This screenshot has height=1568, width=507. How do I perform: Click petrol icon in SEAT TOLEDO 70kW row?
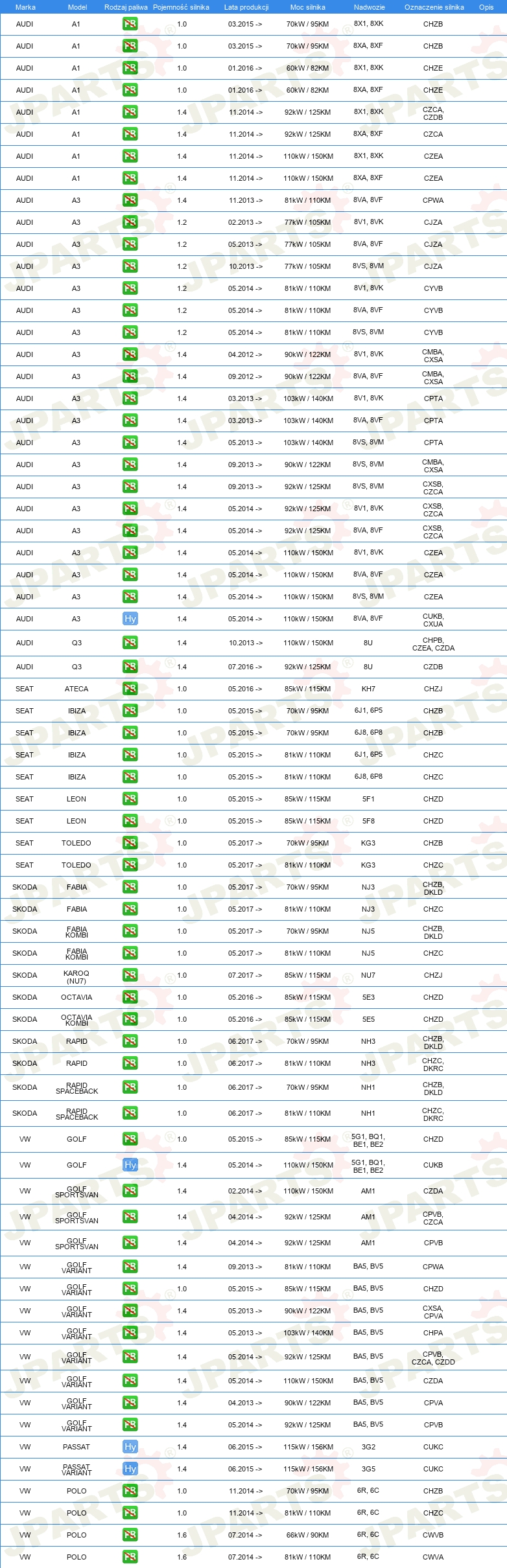coord(130,843)
